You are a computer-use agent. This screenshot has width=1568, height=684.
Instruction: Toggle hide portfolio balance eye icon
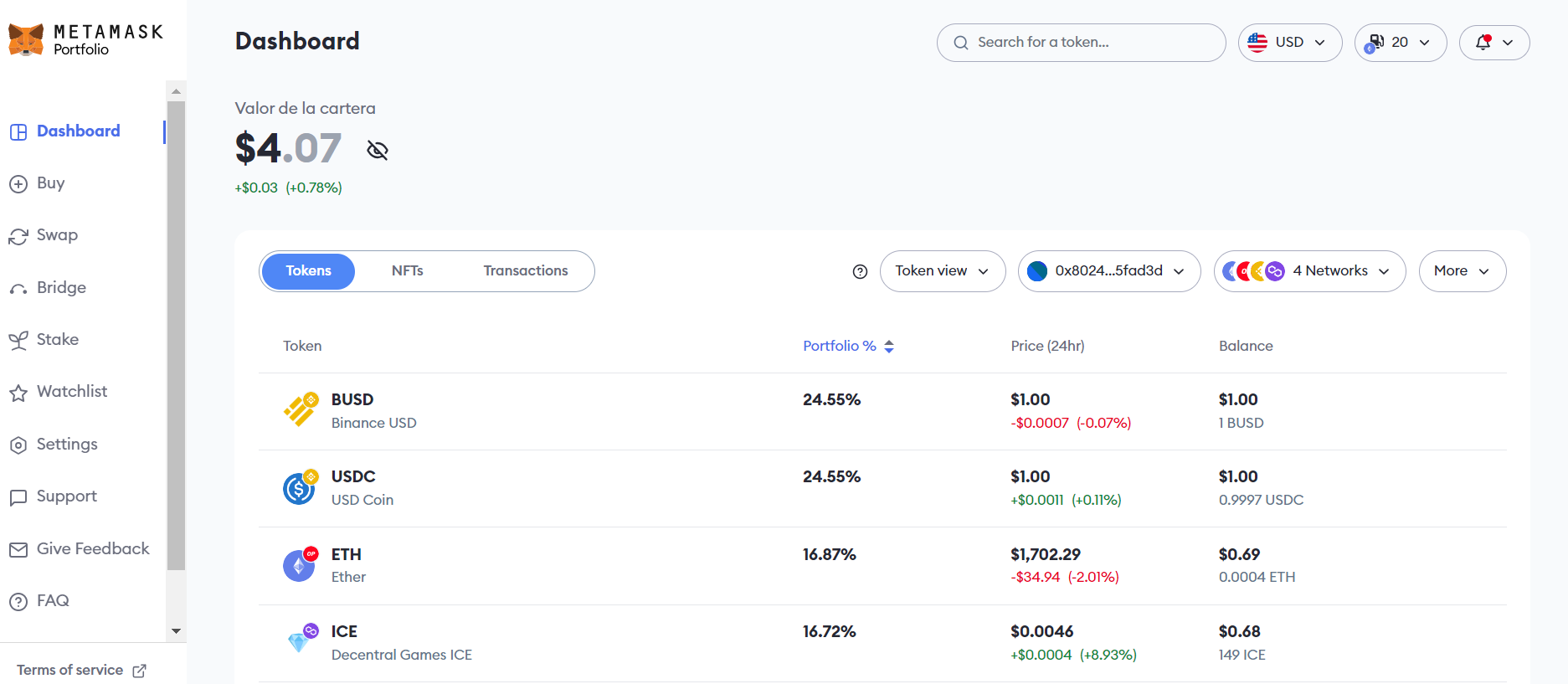(378, 150)
